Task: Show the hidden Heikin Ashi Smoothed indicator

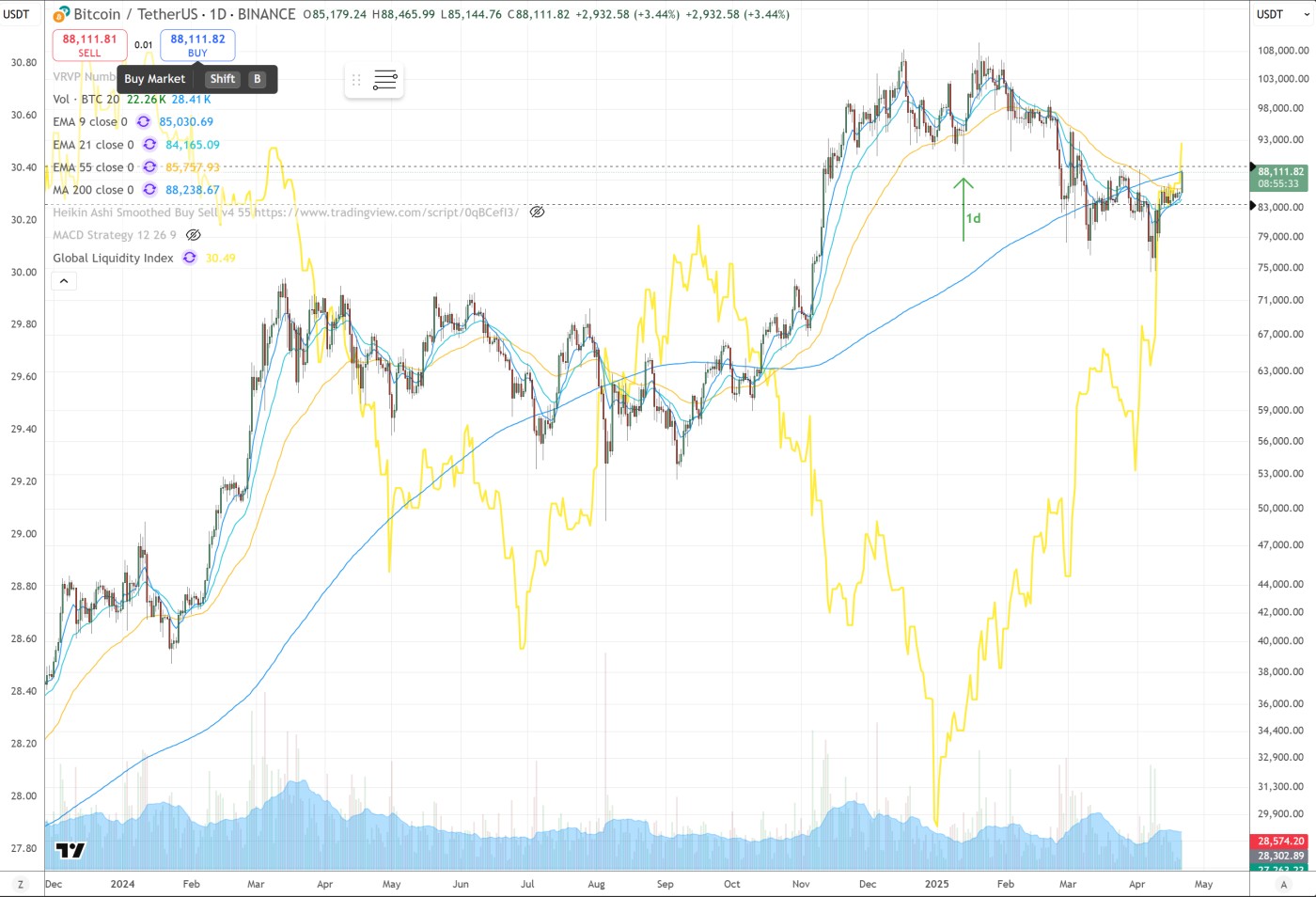Action: (538, 212)
